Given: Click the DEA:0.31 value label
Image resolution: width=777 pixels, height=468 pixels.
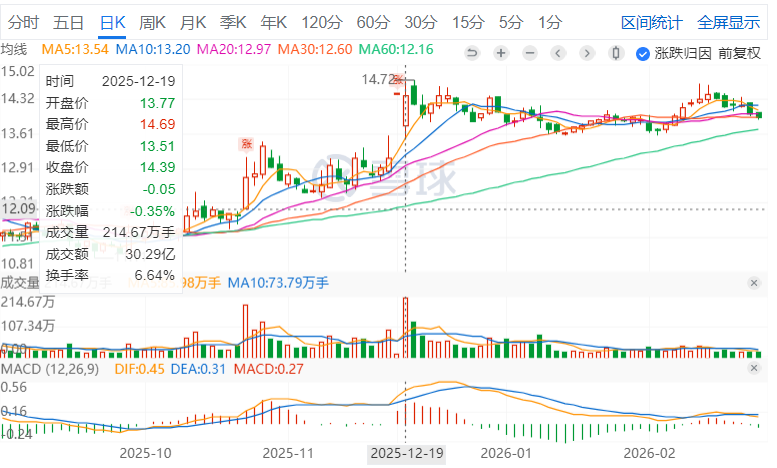Looking at the screenshot, I should pos(198,369).
